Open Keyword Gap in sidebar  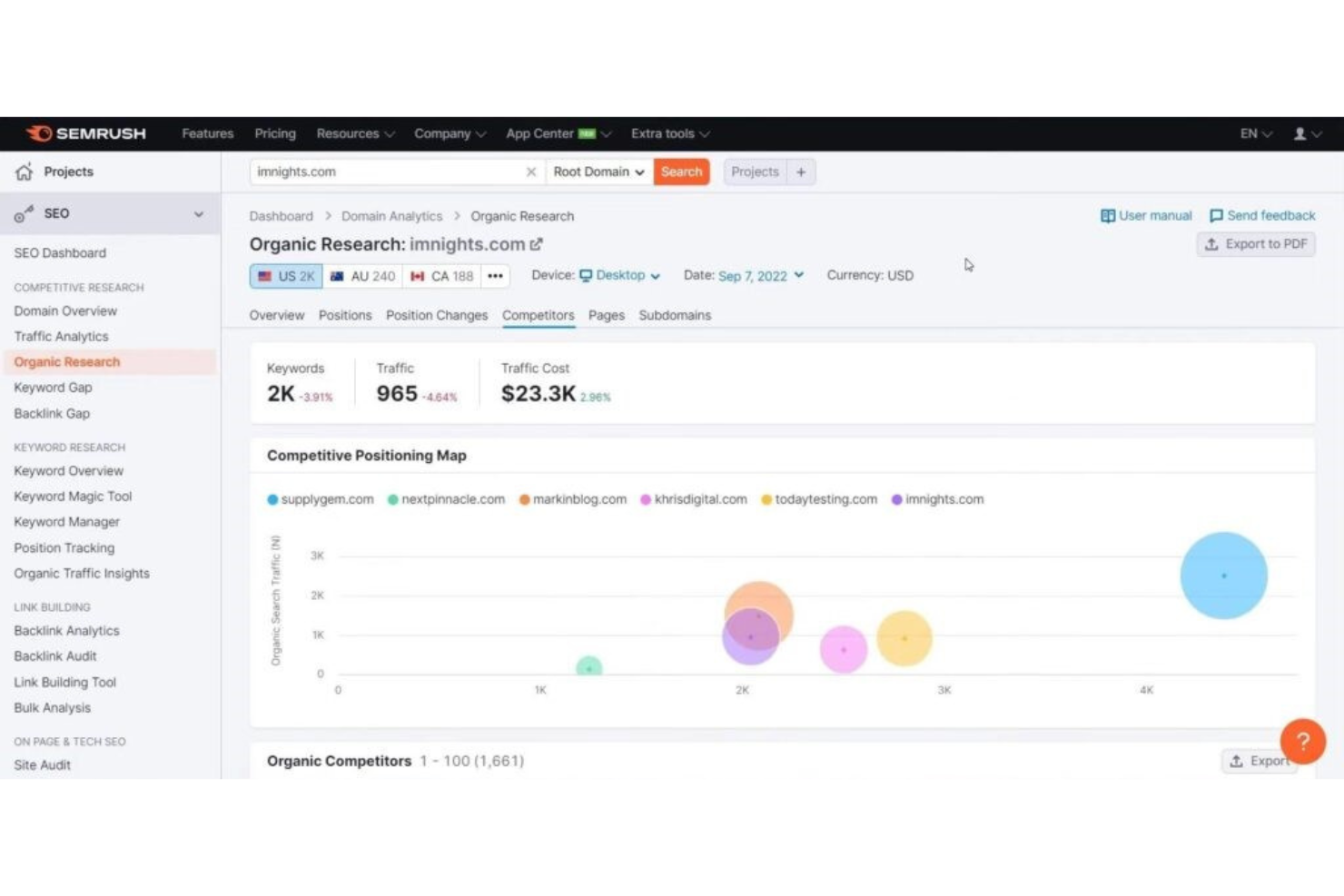(53, 388)
